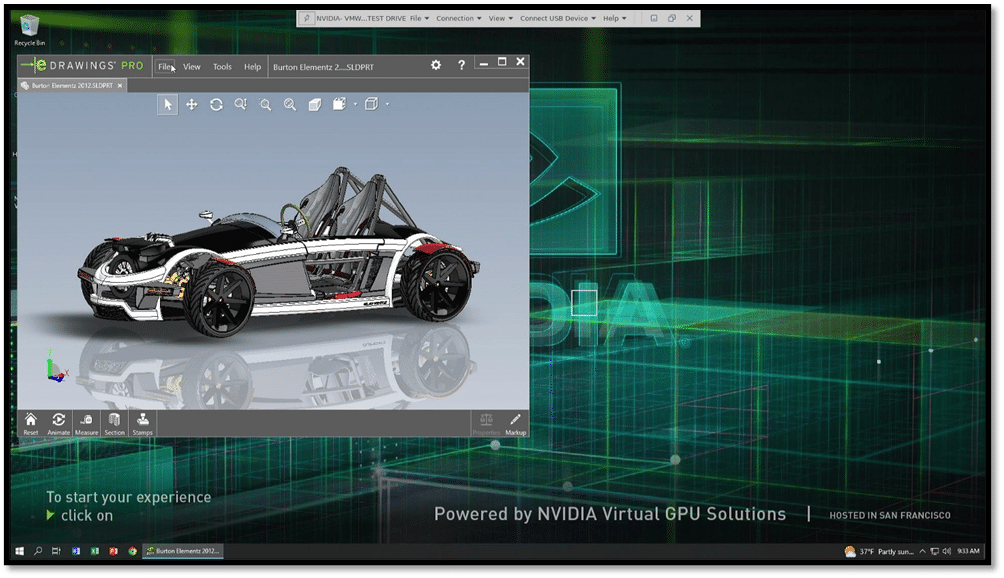The image size is (1004, 578).
Task: Open the Measure tool
Action: 86,424
